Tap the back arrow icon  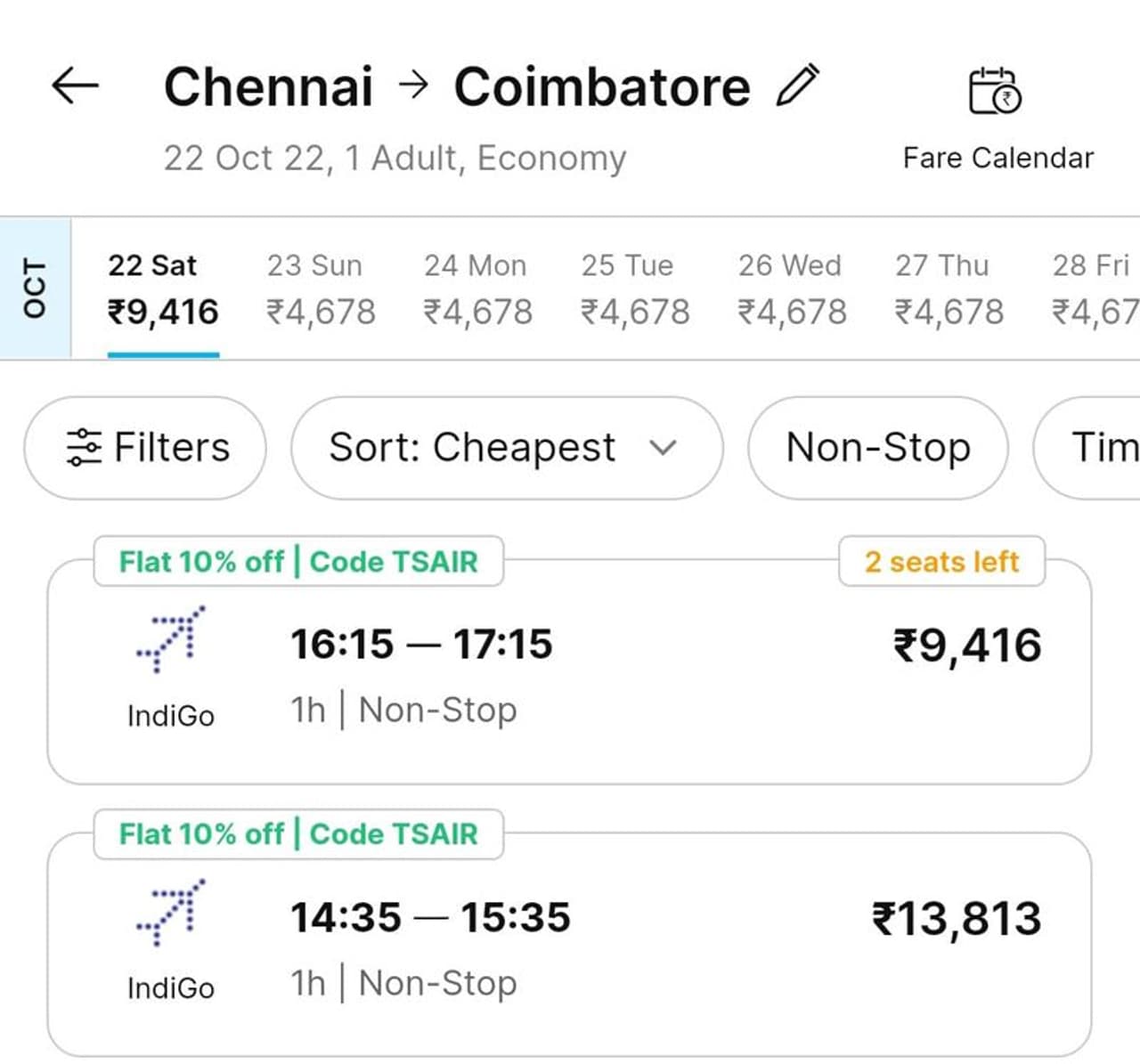tap(75, 86)
